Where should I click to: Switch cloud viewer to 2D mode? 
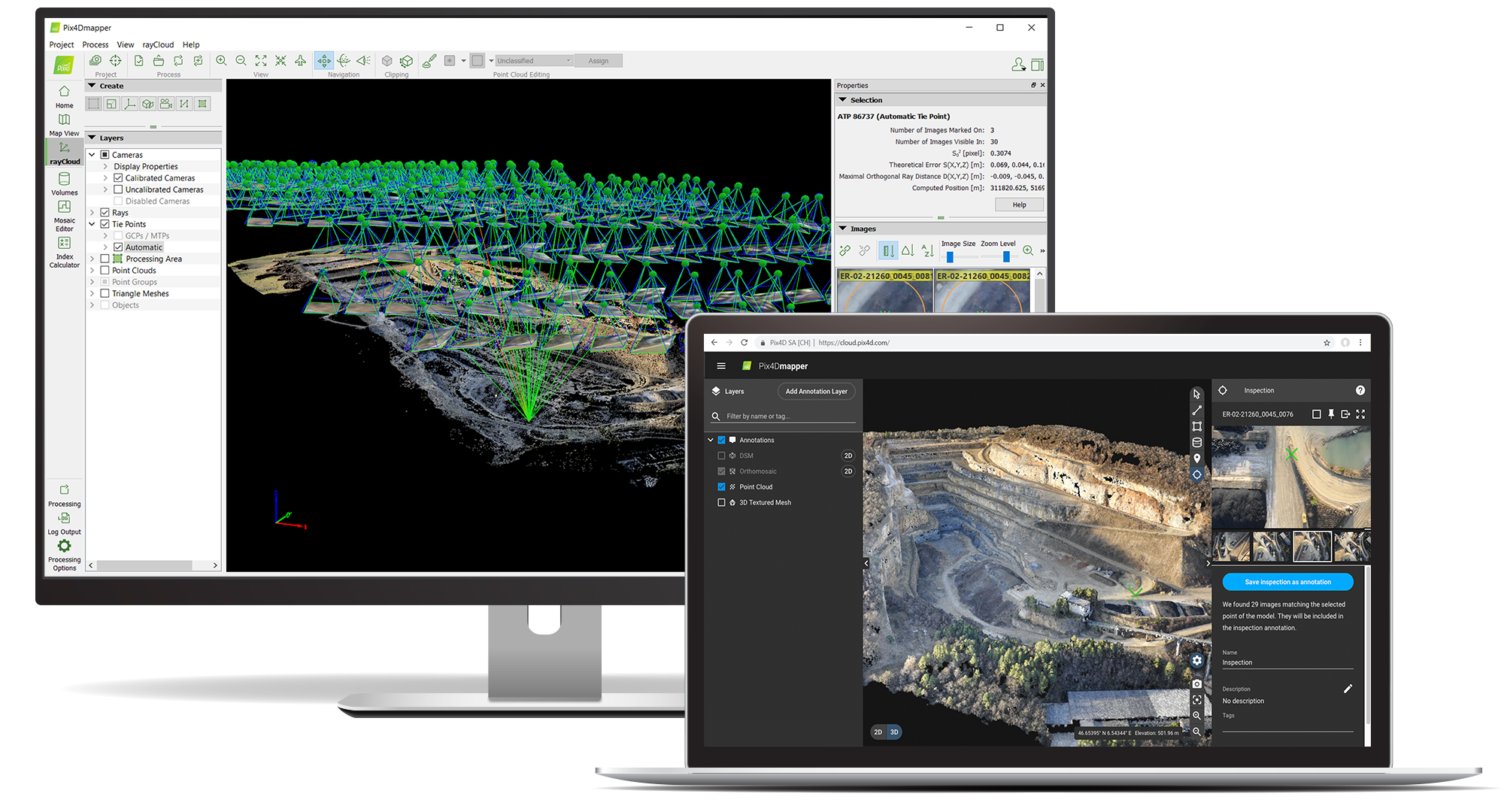tap(878, 732)
